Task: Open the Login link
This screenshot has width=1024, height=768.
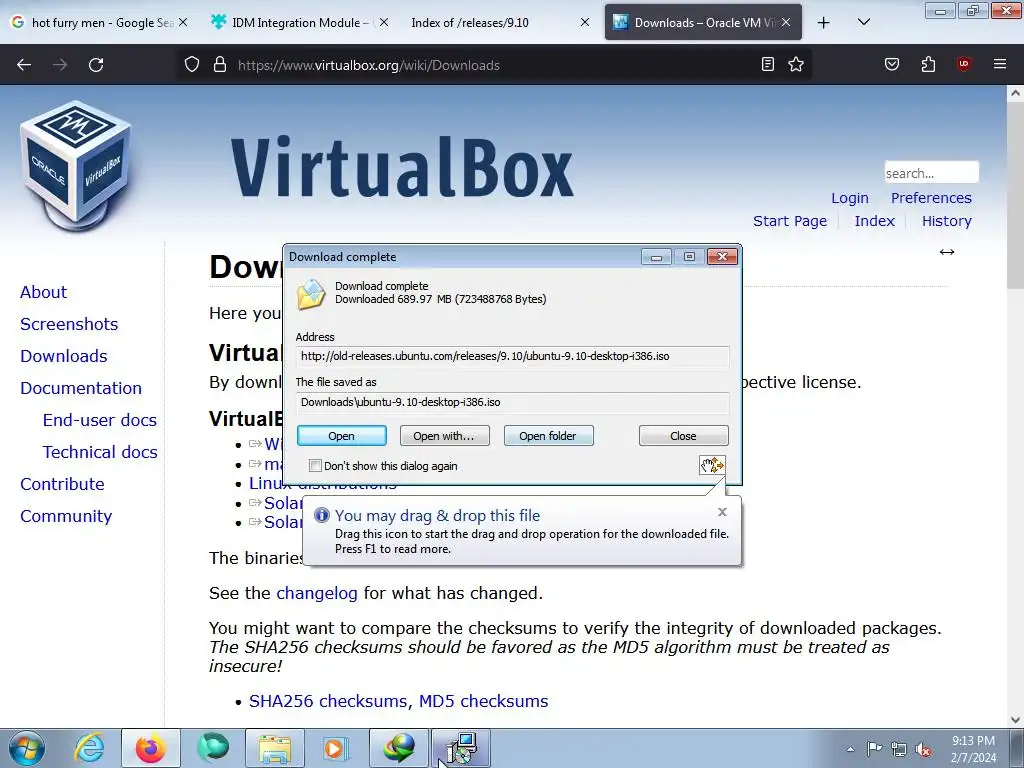Action: pyautogui.click(x=850, y=198)
